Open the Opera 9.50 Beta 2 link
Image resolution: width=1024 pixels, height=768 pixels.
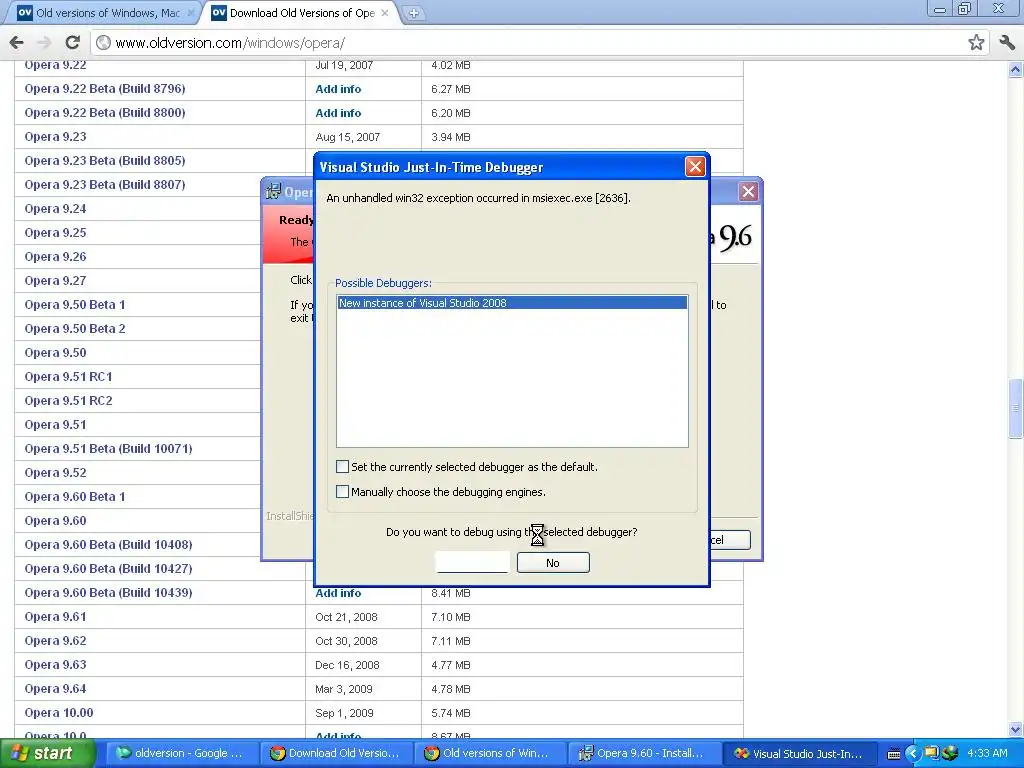74,329
